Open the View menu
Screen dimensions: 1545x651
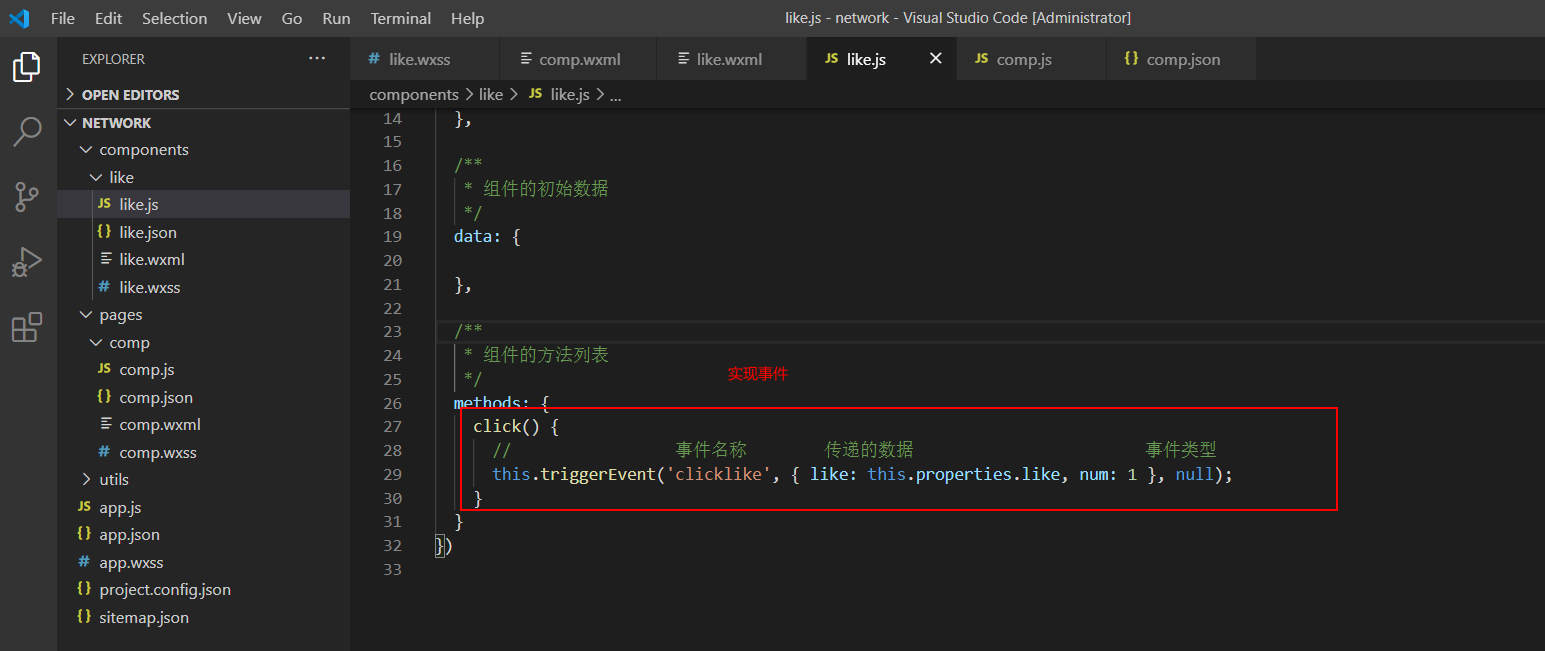244,18
